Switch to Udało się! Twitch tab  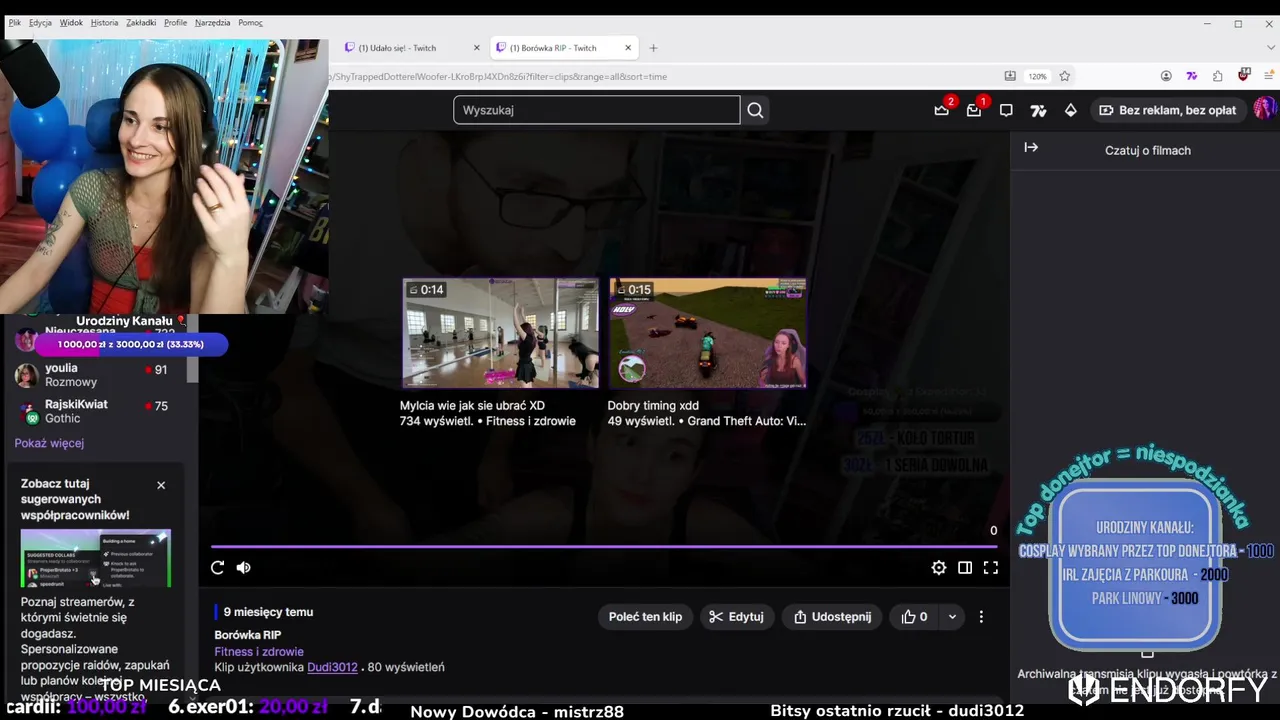tap(410, 48)
